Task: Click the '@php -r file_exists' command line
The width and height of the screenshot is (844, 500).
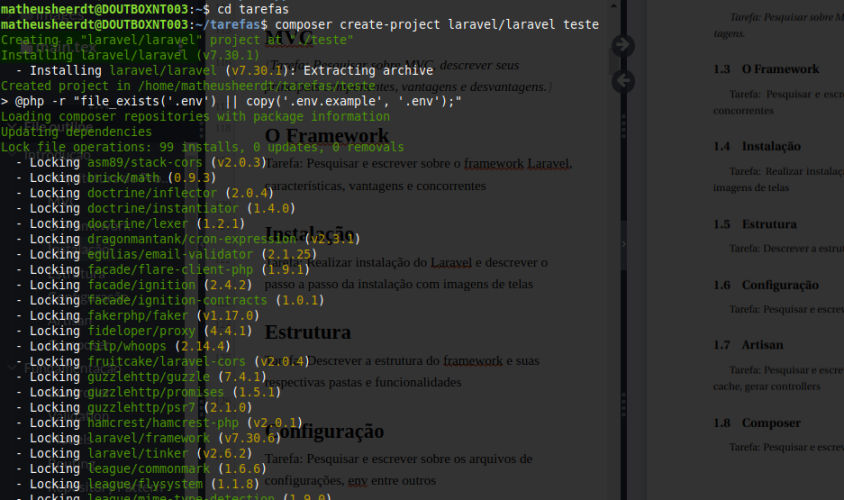Action: [x=231, y=101]
